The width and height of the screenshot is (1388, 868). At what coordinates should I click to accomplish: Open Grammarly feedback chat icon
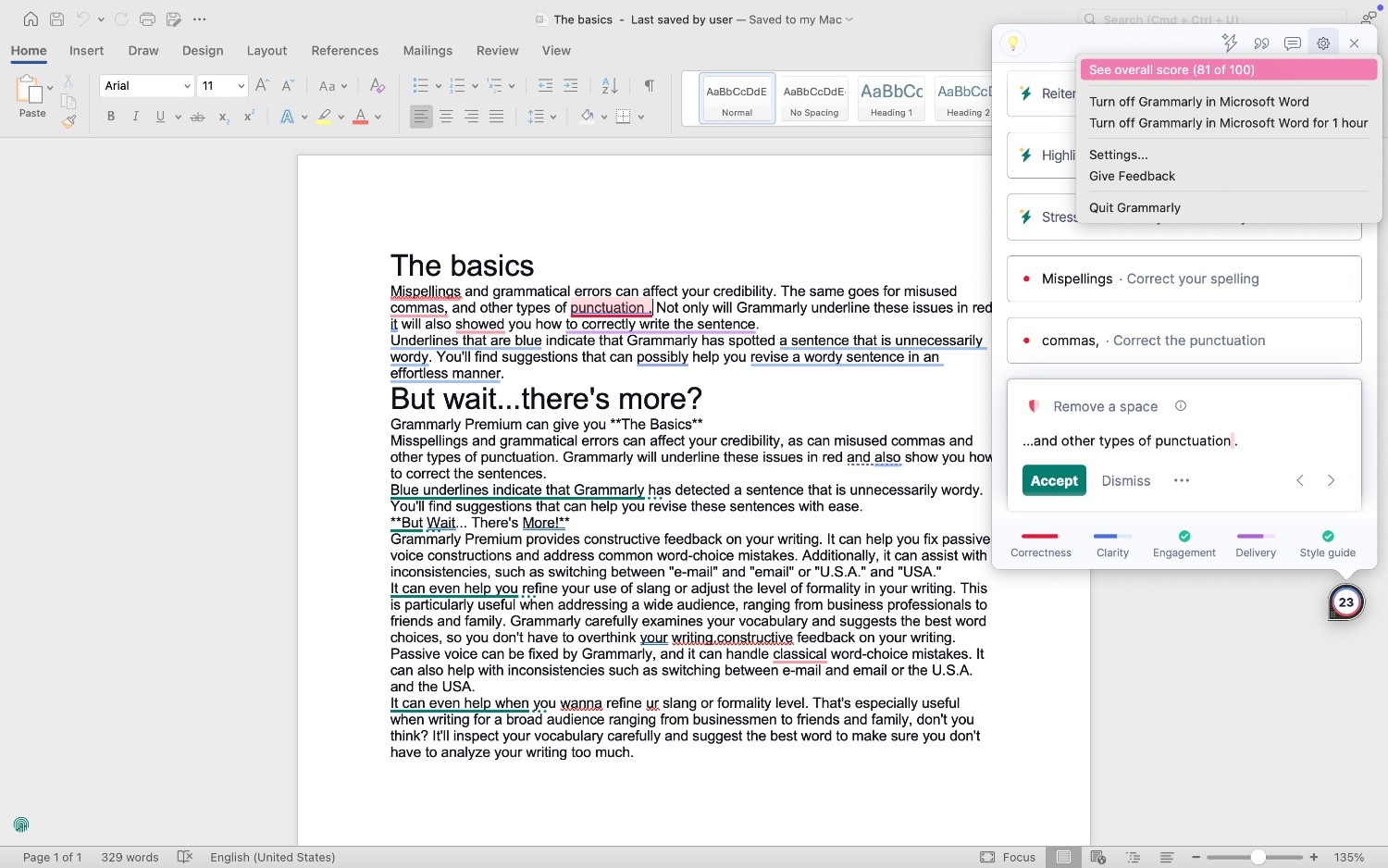point(1292,43)
